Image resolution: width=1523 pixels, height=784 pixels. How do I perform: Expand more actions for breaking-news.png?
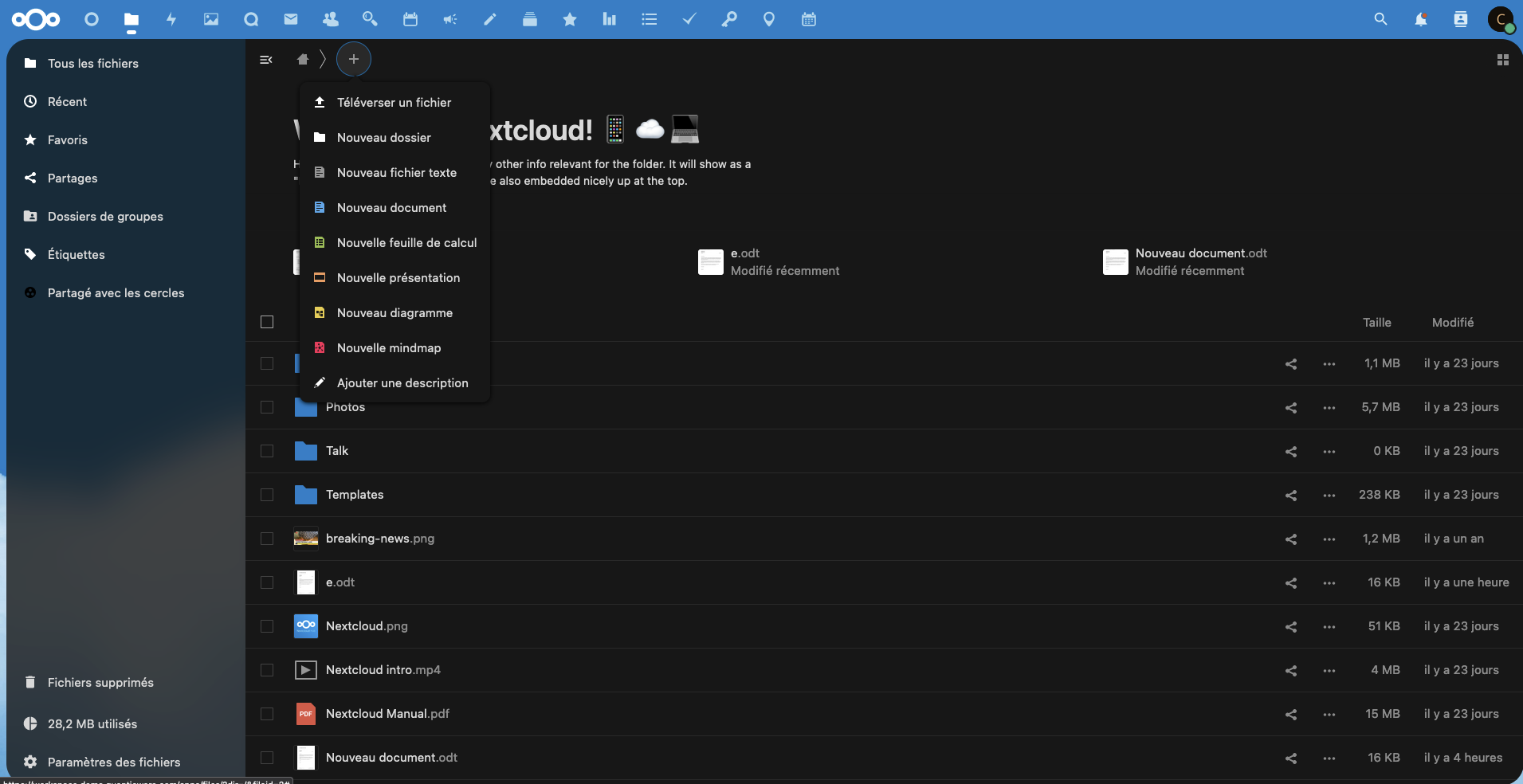click(1329, 539)
